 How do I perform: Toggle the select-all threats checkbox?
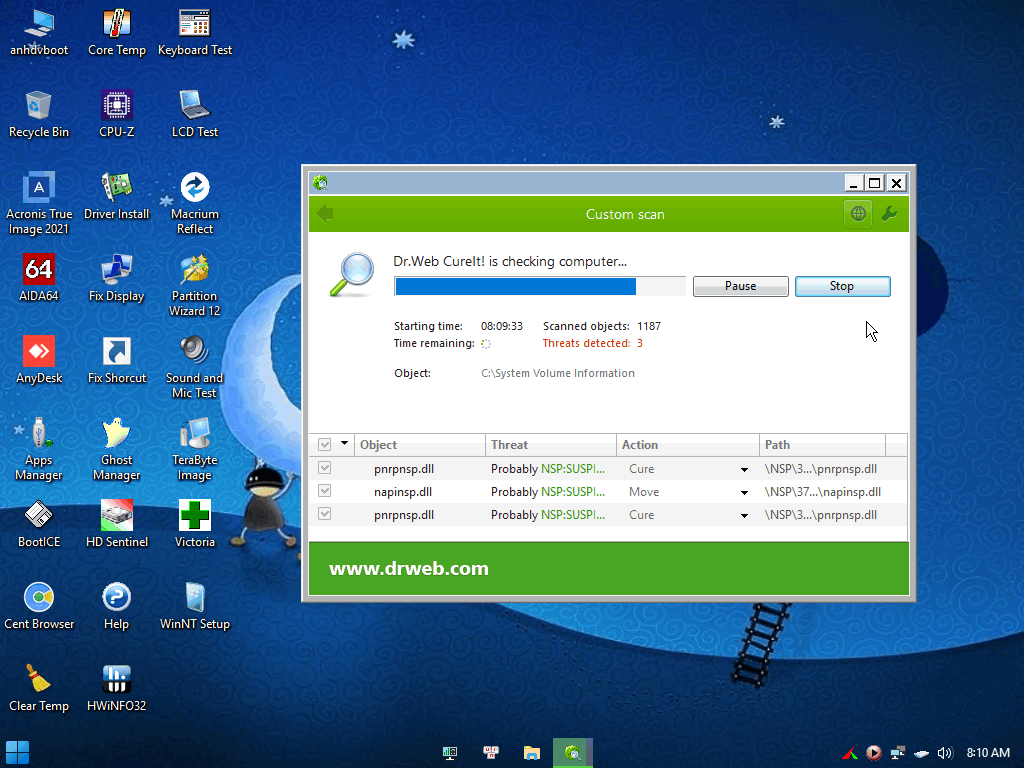pos(325,445)
